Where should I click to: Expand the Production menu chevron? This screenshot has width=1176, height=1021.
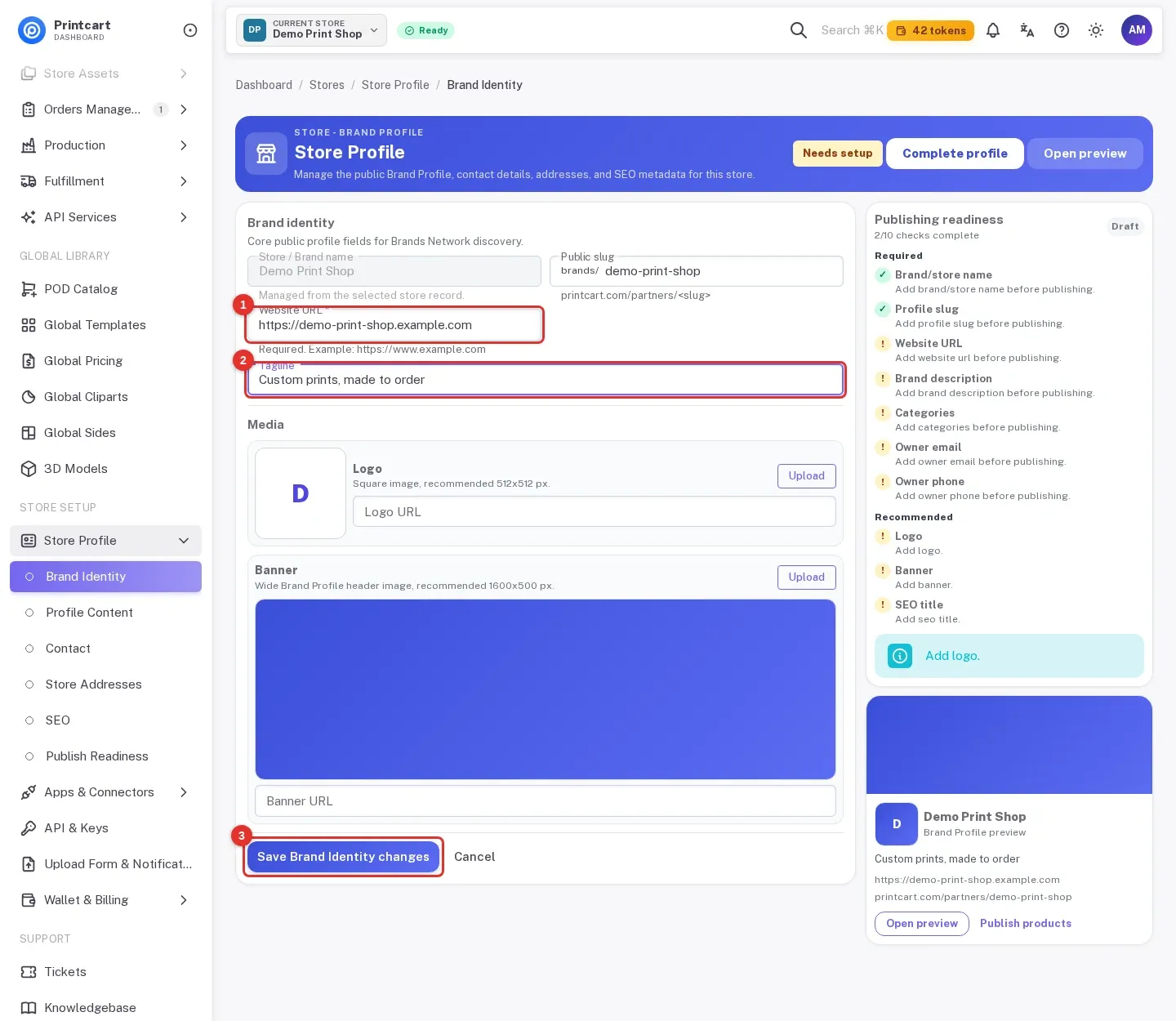(184, 145)
